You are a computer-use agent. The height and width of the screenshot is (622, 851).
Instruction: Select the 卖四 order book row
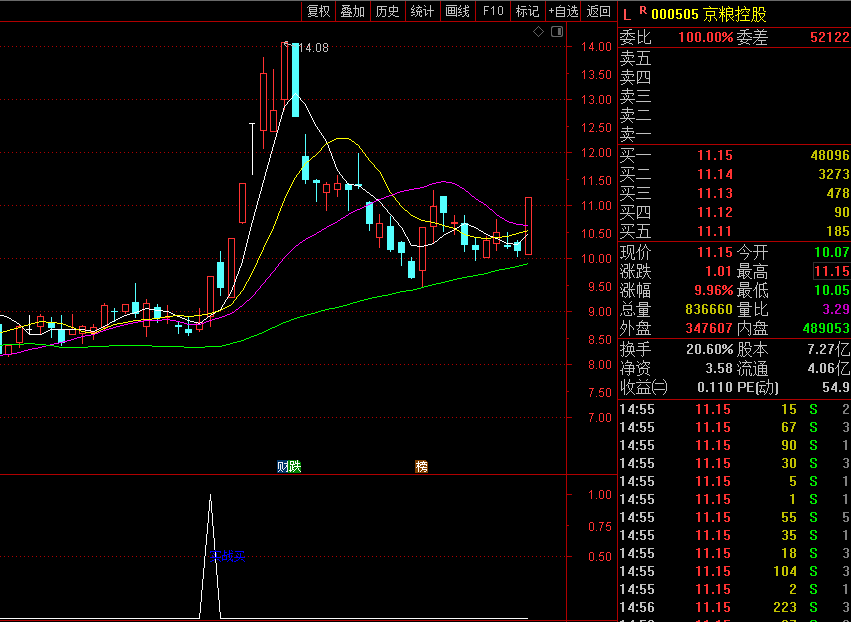(734, 77)
